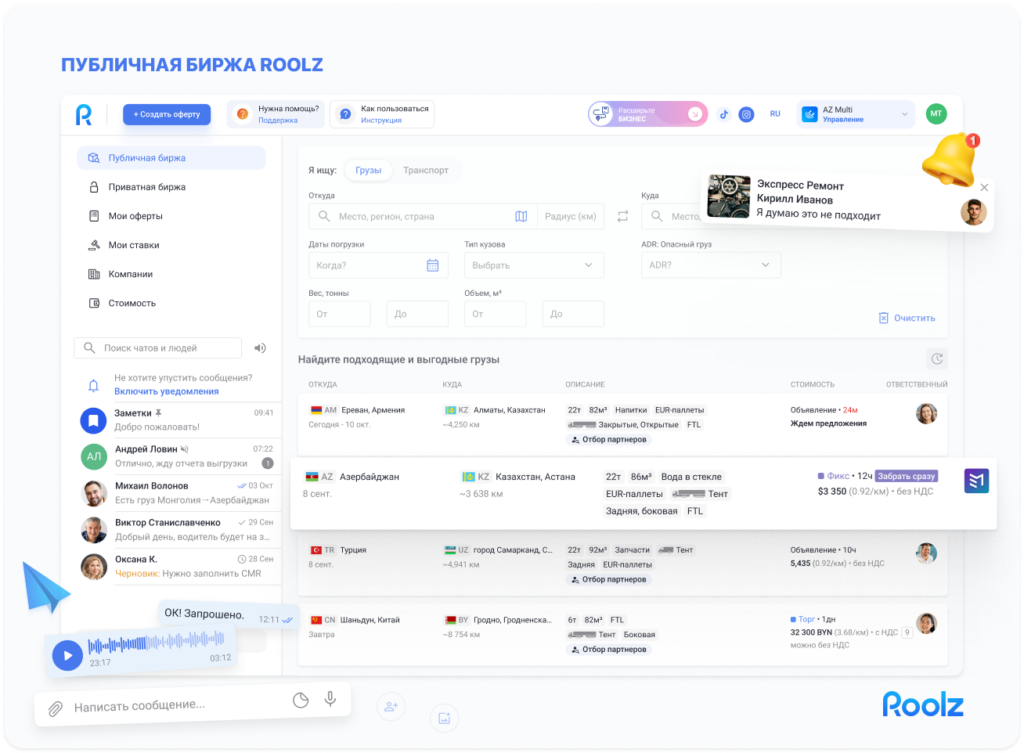This screenshot has height=753, width=1024.
Task: Focus the Радиус (км) field
Action: tap(570, 216)
